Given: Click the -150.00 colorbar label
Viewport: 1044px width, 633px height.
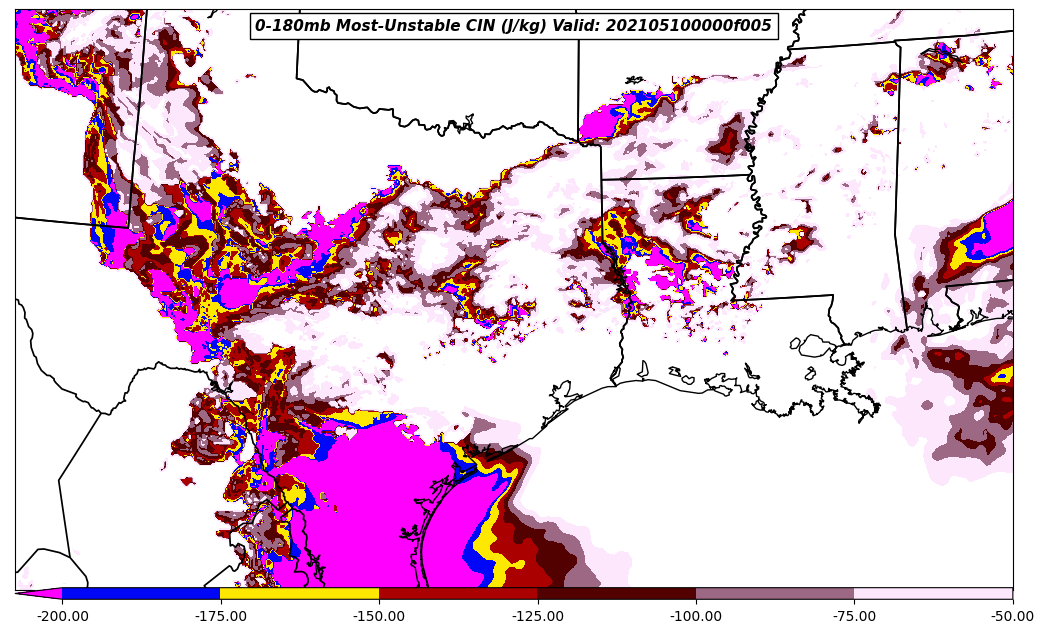Looking at the screenshot, I should tap(379, 616).
